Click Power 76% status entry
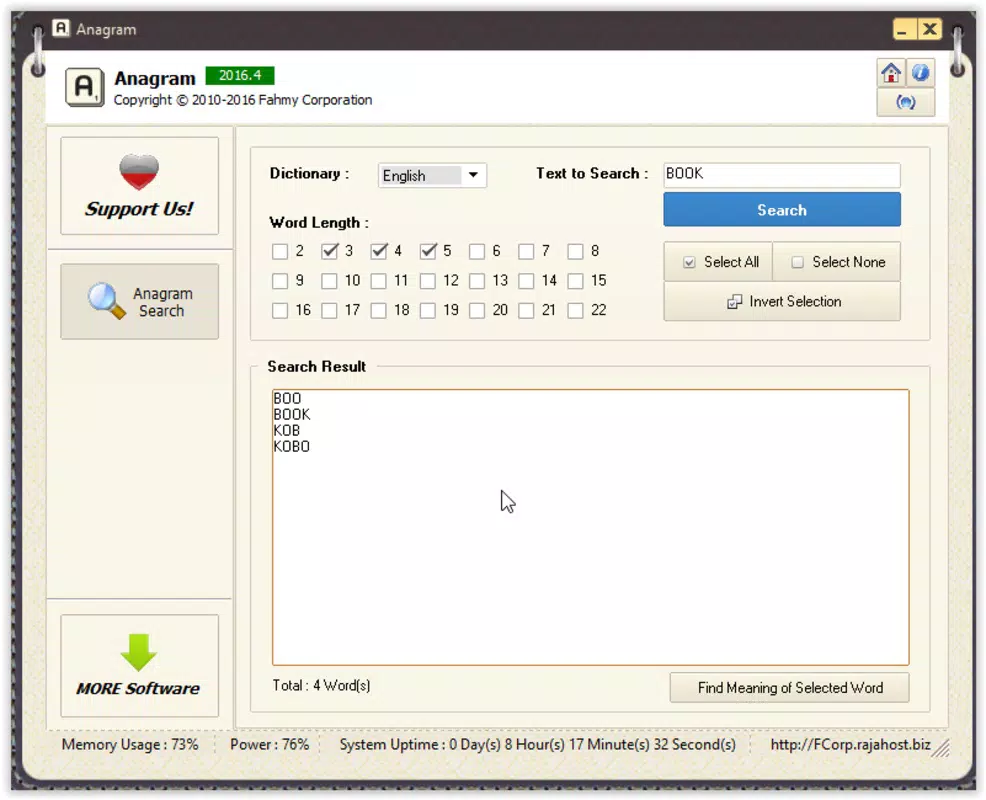 coord(269,745)
